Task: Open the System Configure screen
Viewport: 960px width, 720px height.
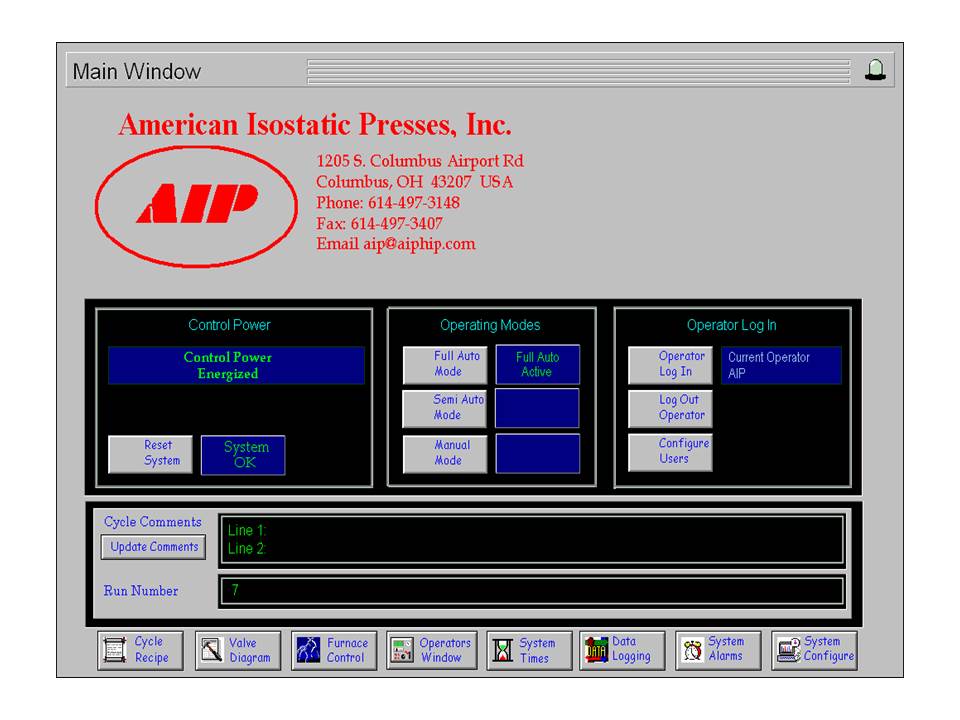Action: click(x=815, y=650)
